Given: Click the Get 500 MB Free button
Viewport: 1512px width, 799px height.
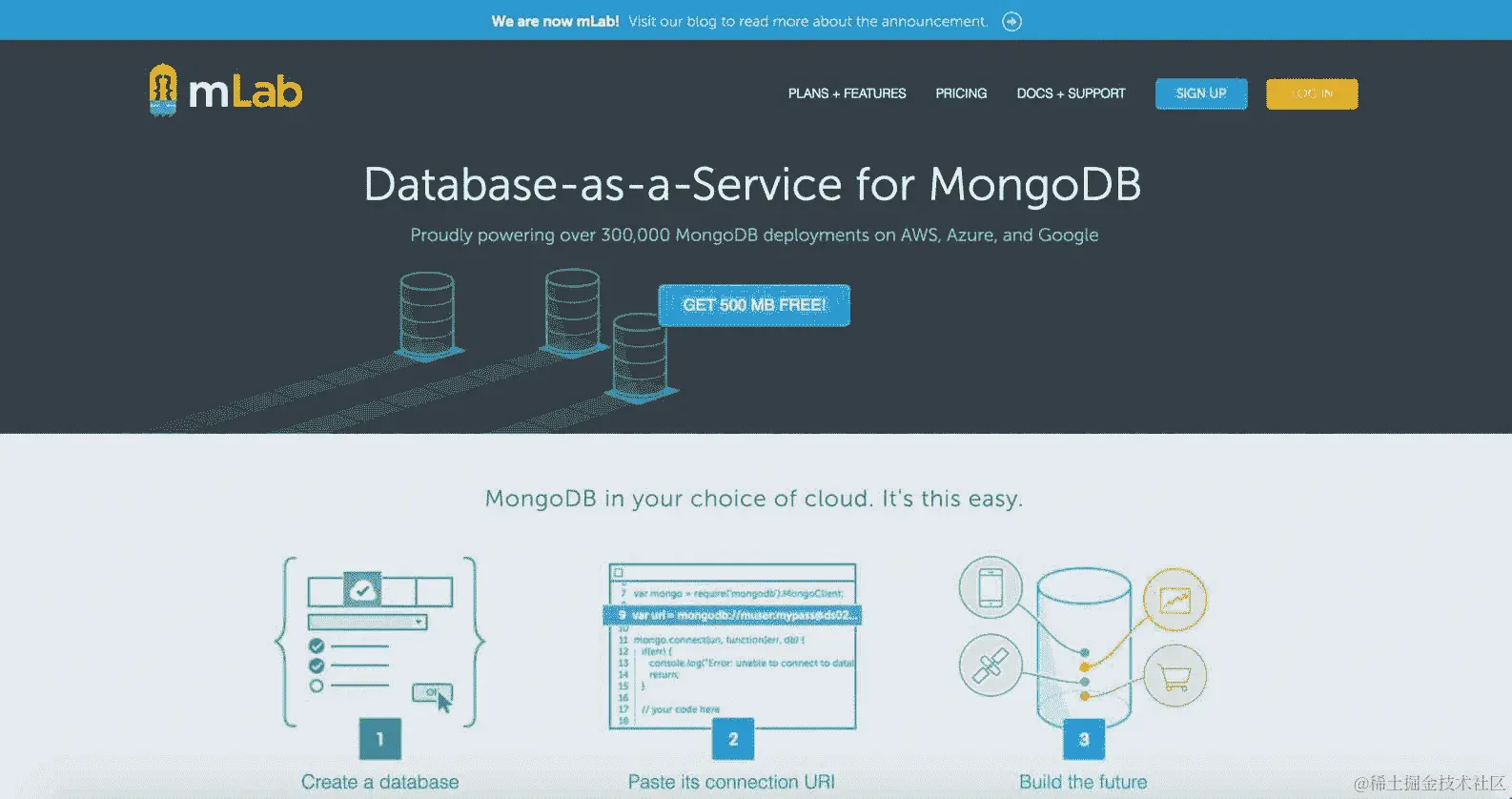Looking at the screenshot, I should (x=754, y=305).
